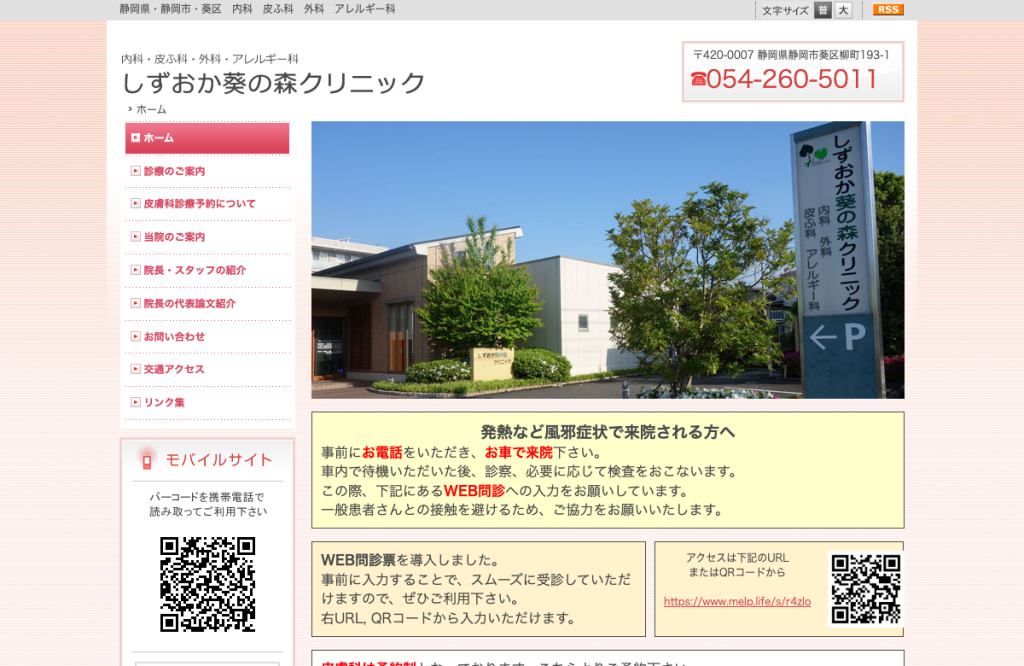Click the モバイルサイト heading
This screenshot has height=666, width=1024.
(x=218, y=460)
